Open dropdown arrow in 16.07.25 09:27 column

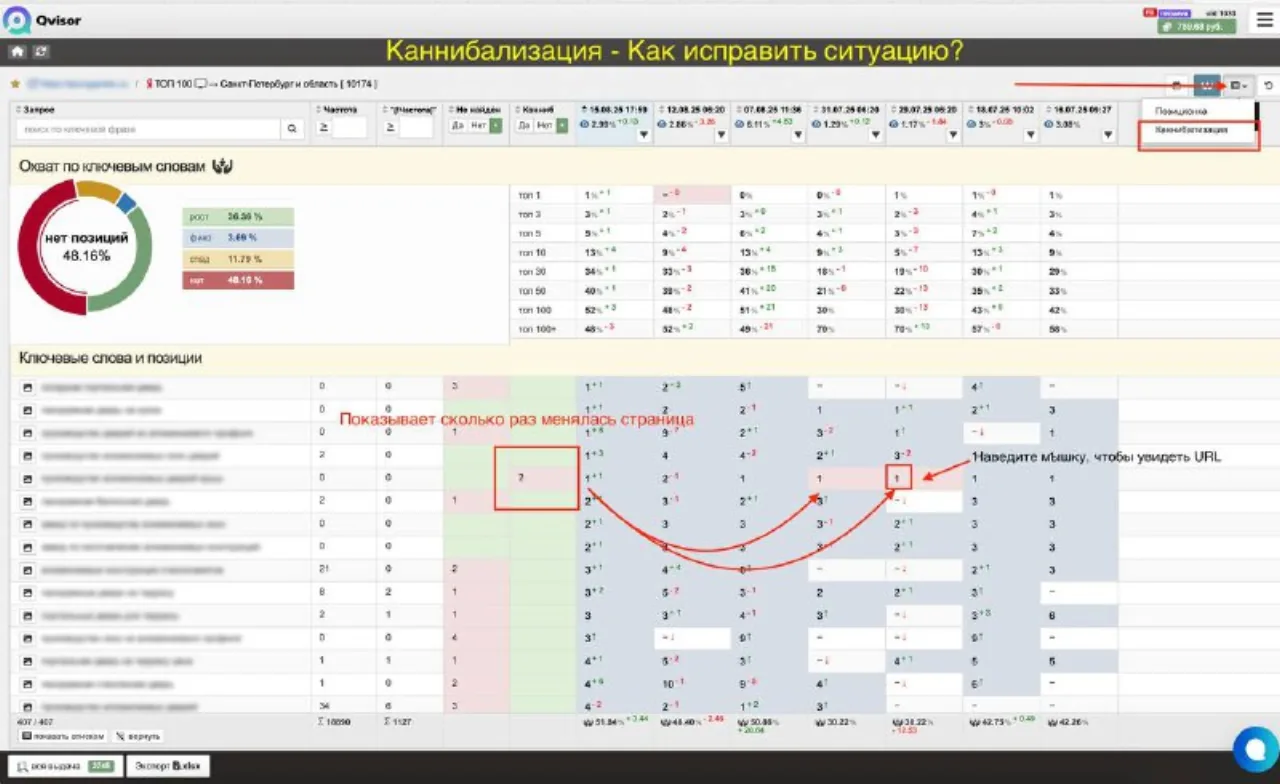click(x=1107, y=135)
